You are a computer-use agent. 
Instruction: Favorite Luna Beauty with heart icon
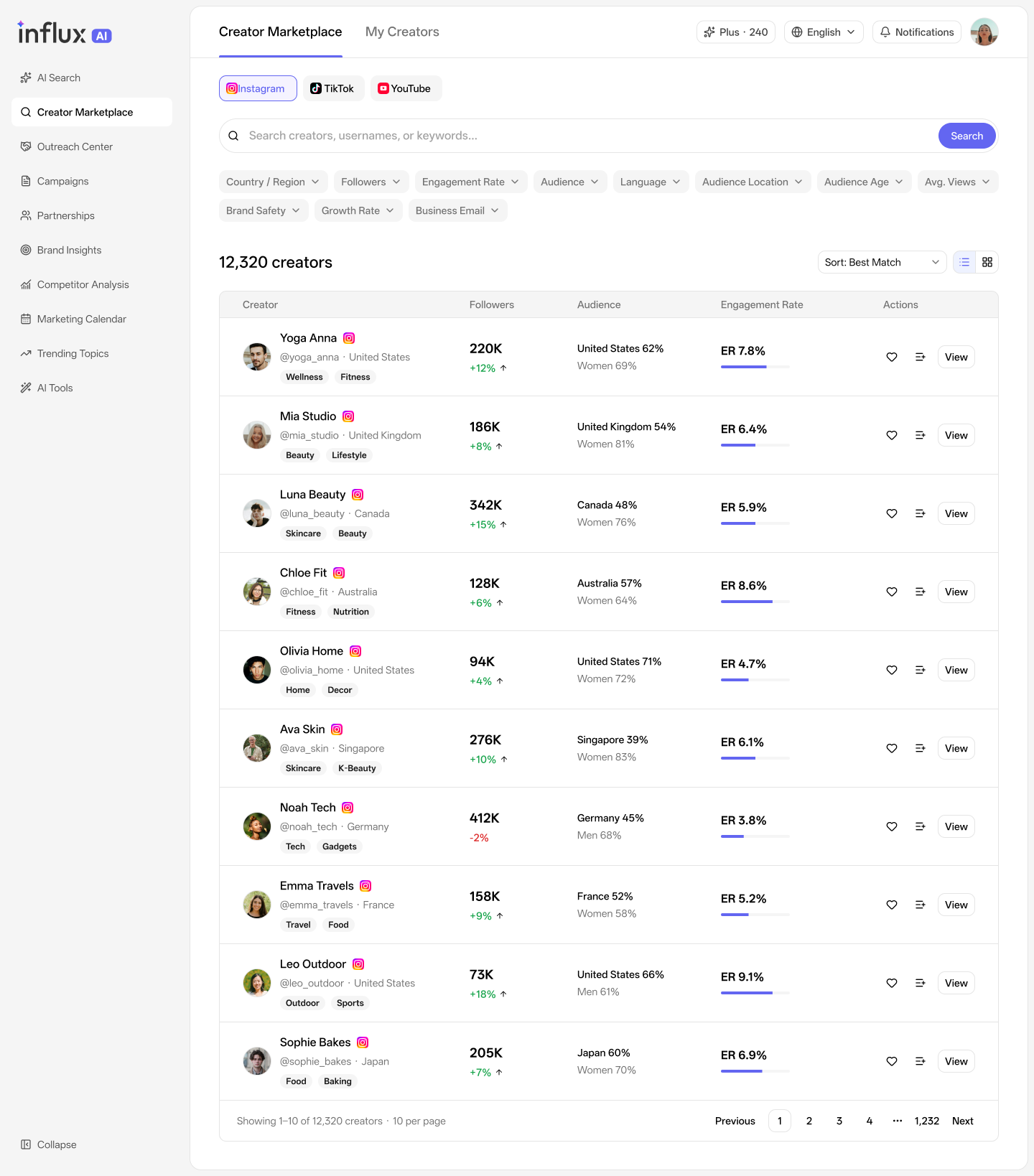point(892,513)
